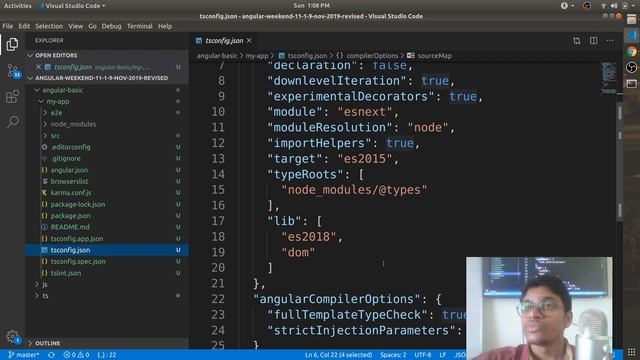The width and height of the screenshot is (640, 360).
Task: Open the clock at Sun 1:08 PM
Action: click(x=311, y=6)
